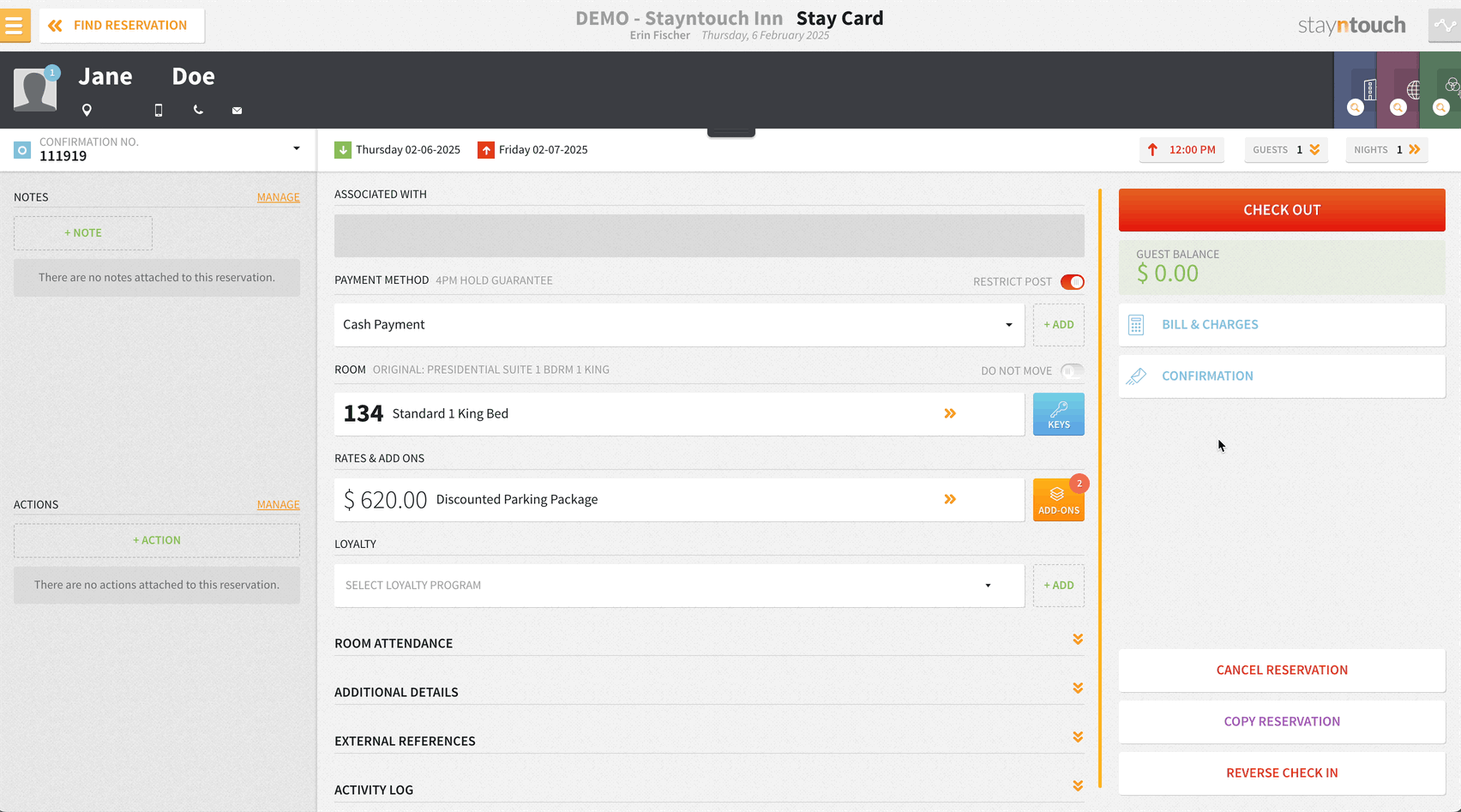Image resolution: width=1461 pixels, height=812 pixels.
Task: Open the ADD-ONS button
Action: [x=1059, y=500]
